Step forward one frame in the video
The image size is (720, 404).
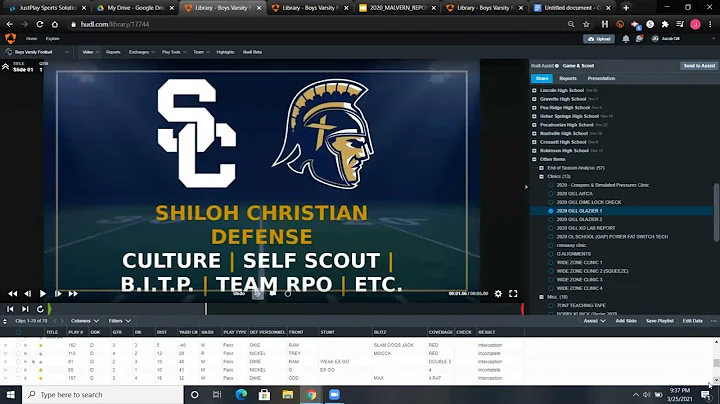tap(58, 294)
